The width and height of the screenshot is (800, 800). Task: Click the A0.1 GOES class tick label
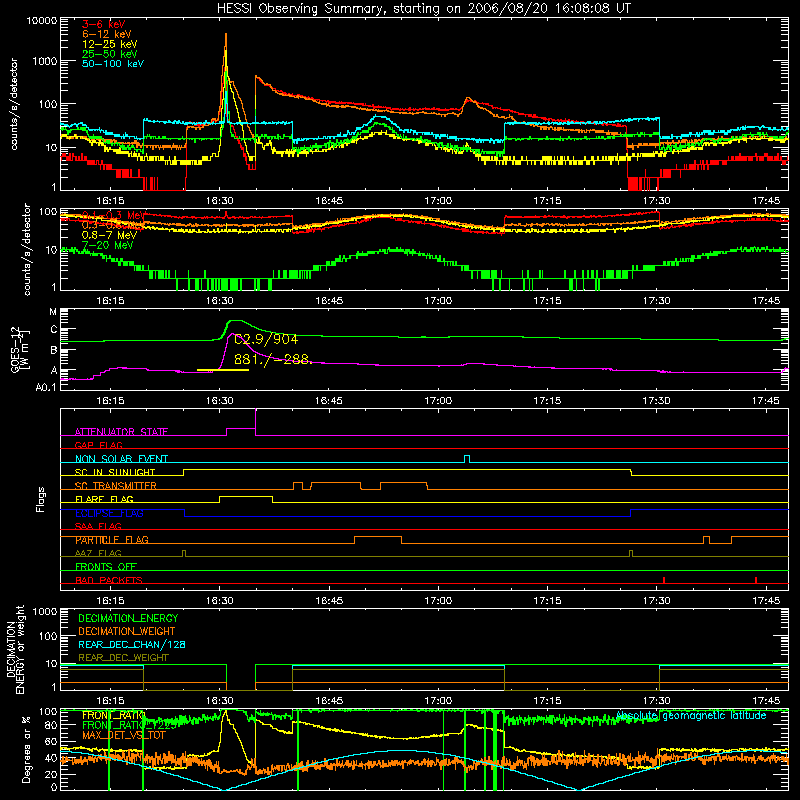46,388
